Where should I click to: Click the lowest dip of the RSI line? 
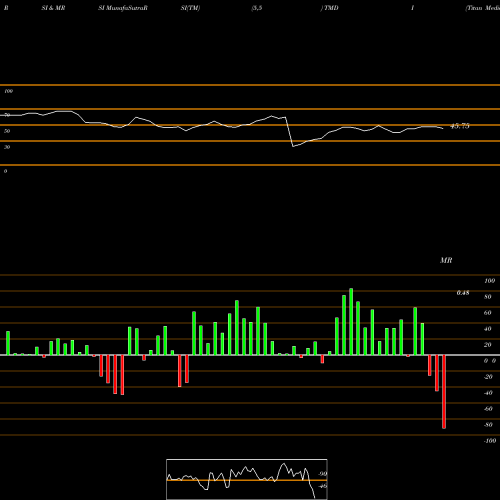(x=293, y=146)
